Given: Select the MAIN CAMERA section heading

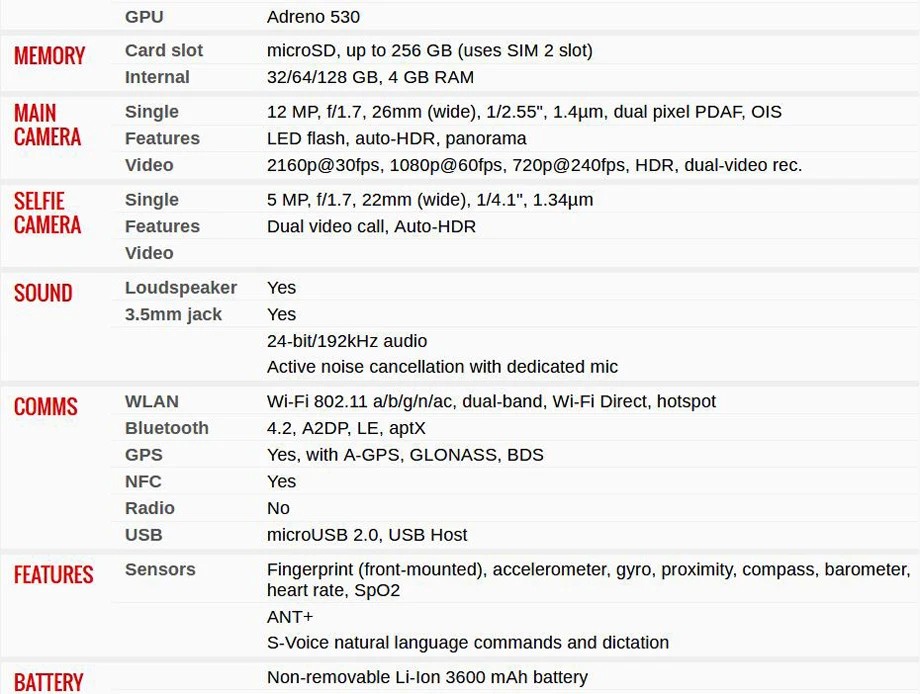Looking at the screenshot, I should point(48,125).
